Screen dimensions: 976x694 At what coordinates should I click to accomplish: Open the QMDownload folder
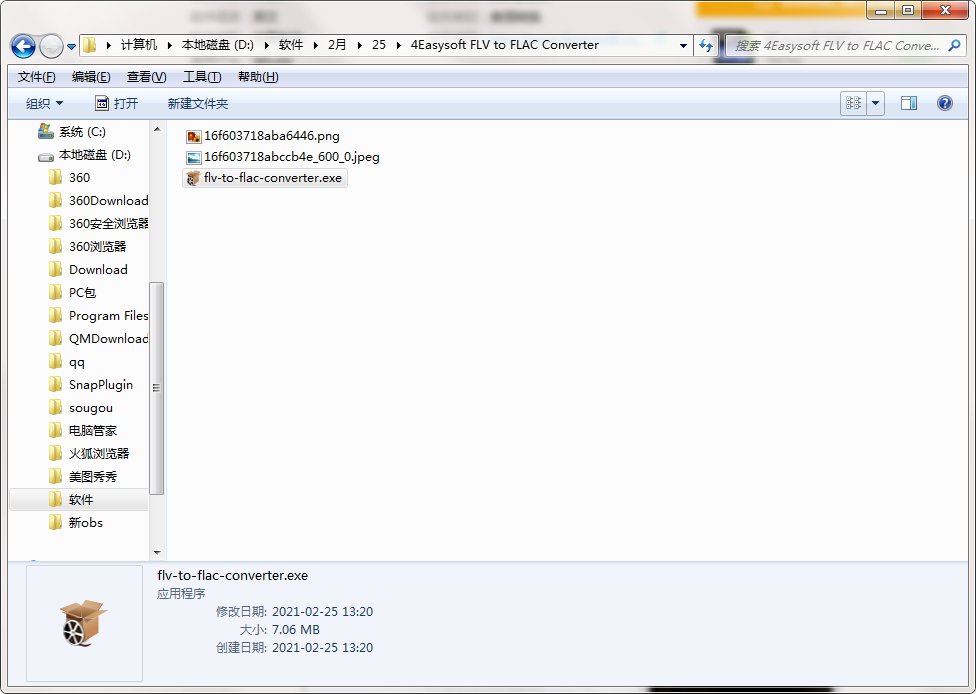98,339
